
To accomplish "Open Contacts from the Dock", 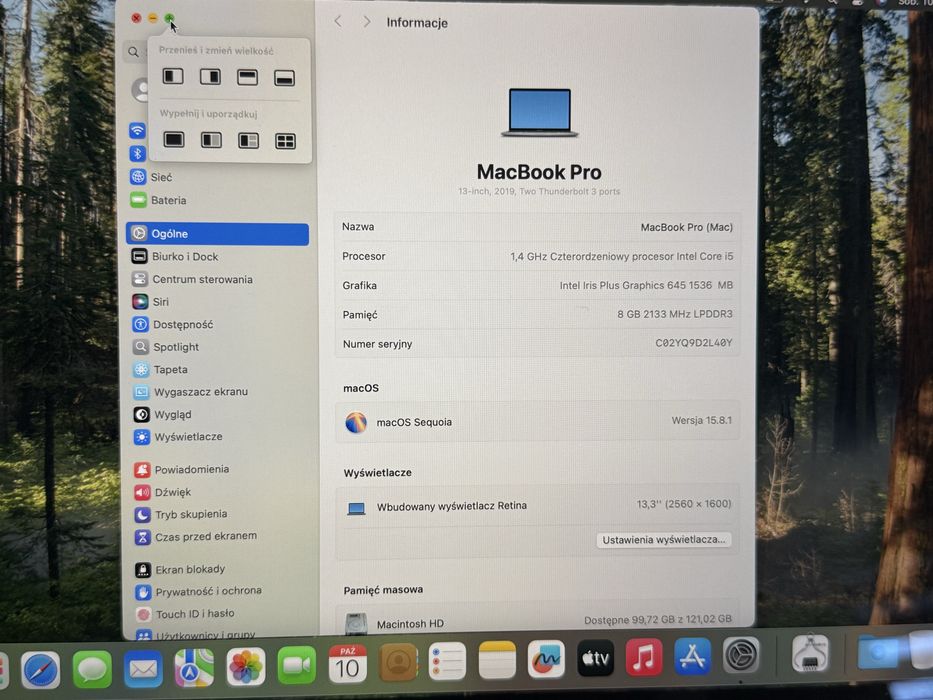I will tap(397, 662).
